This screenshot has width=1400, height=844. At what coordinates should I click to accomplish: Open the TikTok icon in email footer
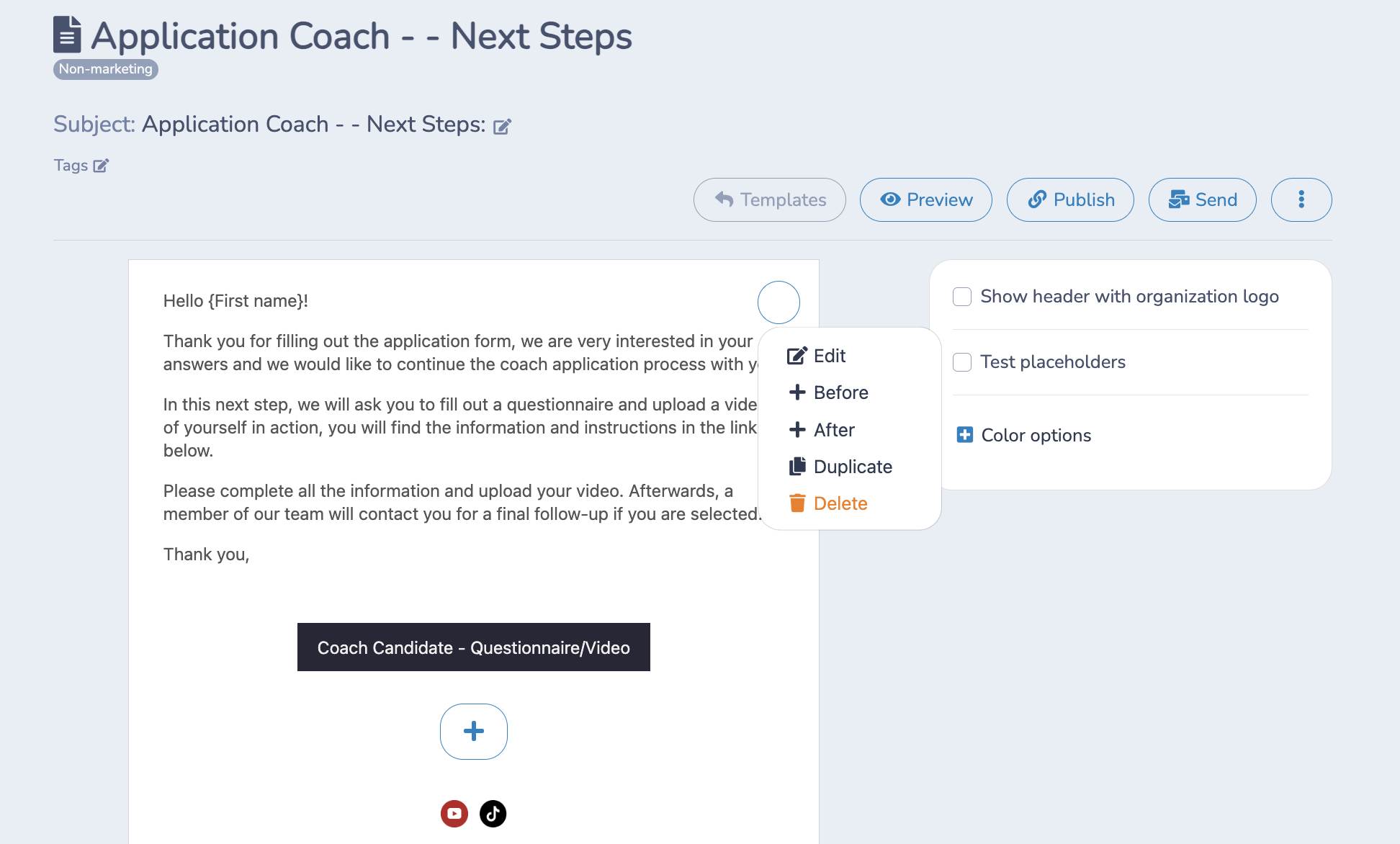point(493,813)
